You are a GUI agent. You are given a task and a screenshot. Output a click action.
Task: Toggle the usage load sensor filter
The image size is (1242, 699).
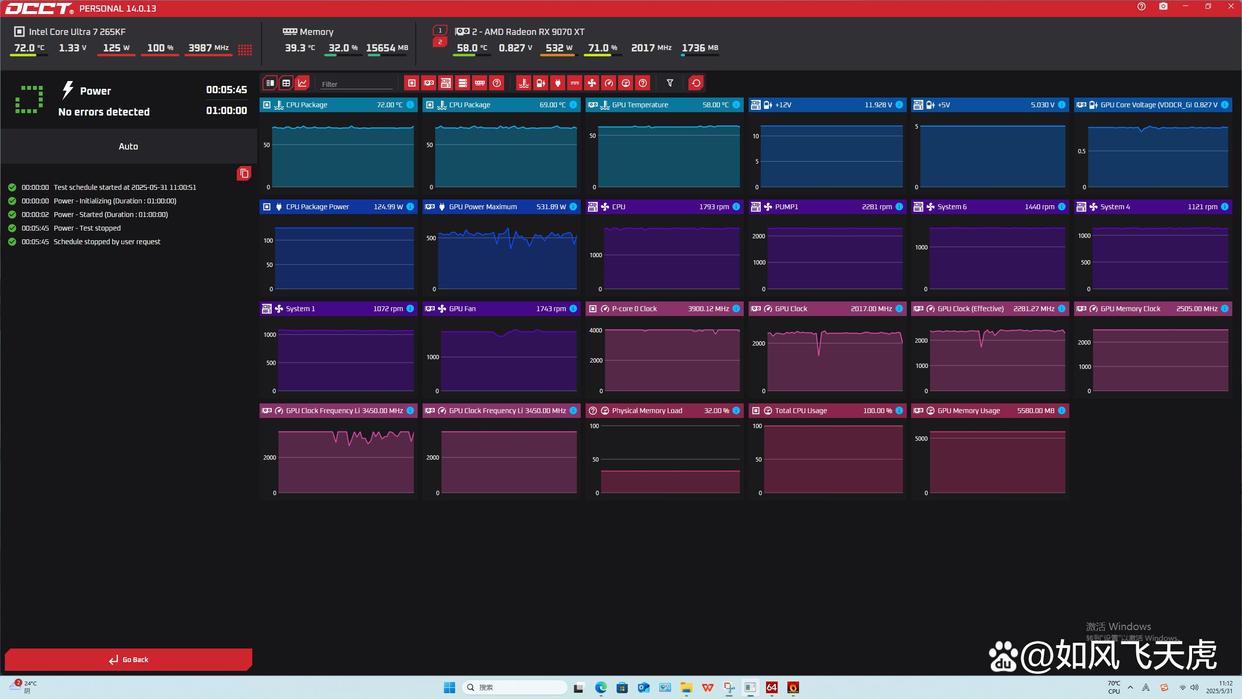pyautogui.click(x=626, y=83)
